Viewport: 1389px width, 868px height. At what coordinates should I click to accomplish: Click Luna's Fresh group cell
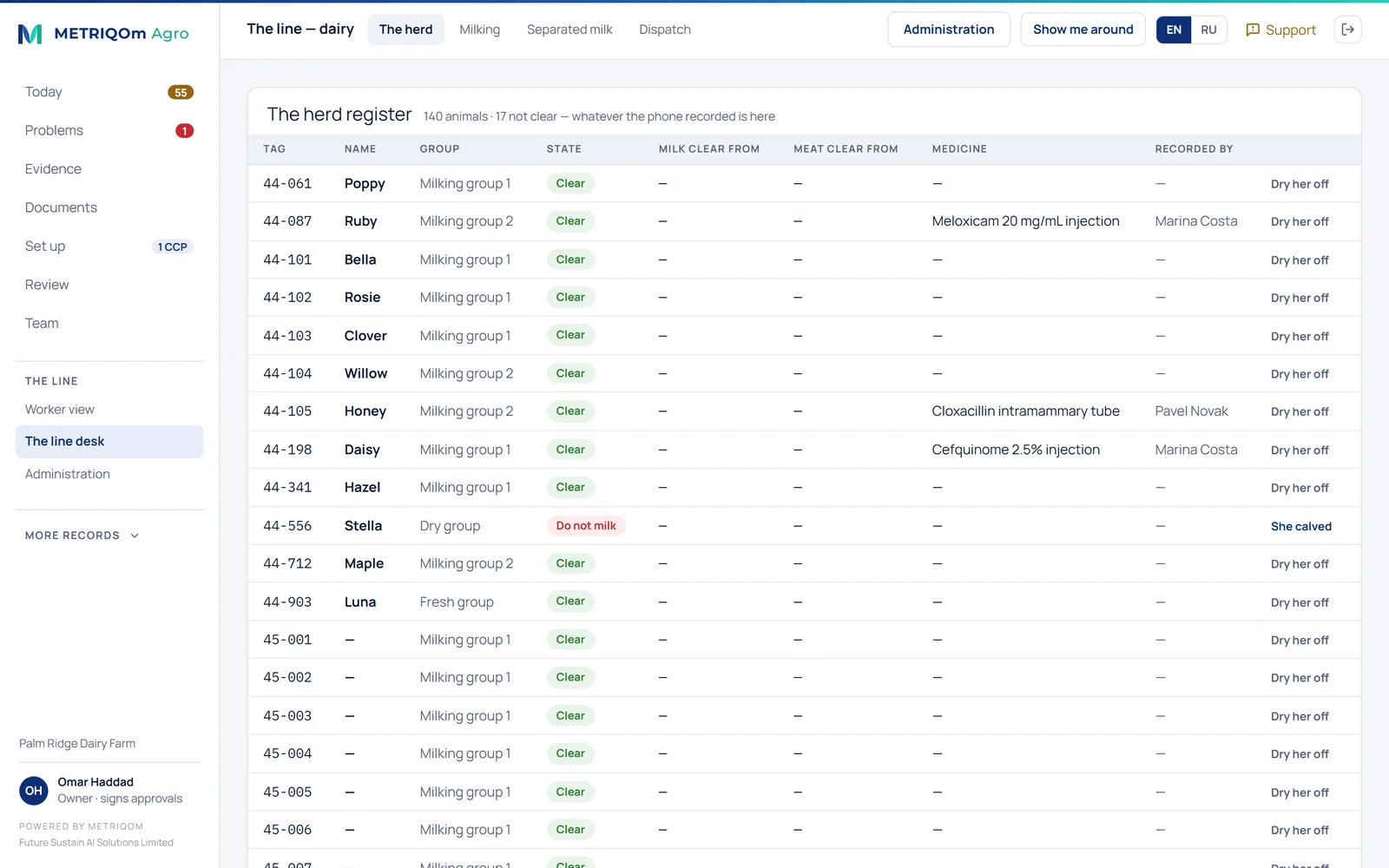(457, 602)
